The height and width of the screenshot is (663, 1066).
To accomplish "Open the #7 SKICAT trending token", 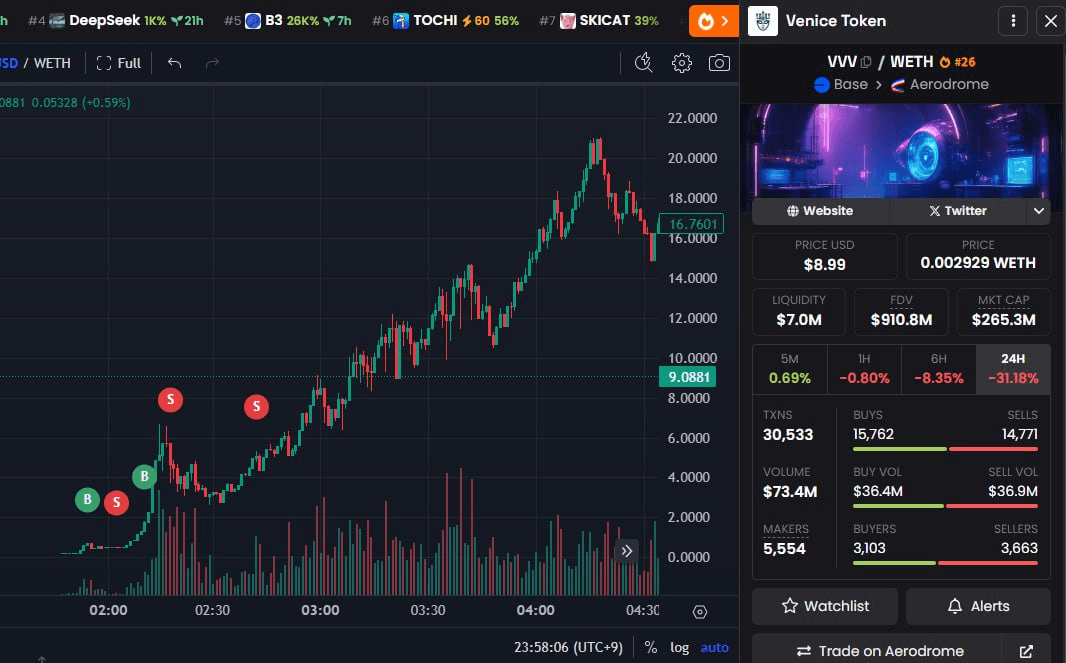I will pyautogui.click(x=599, y=21).
